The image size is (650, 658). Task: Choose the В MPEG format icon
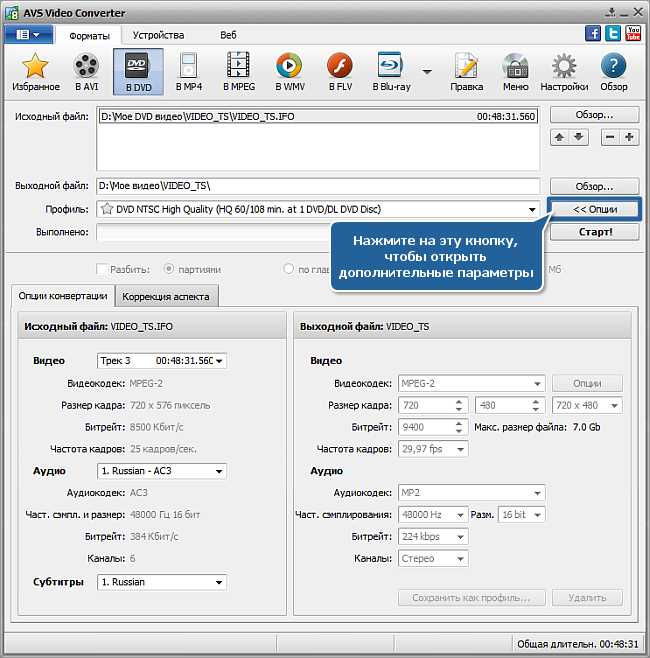(239, 71)
